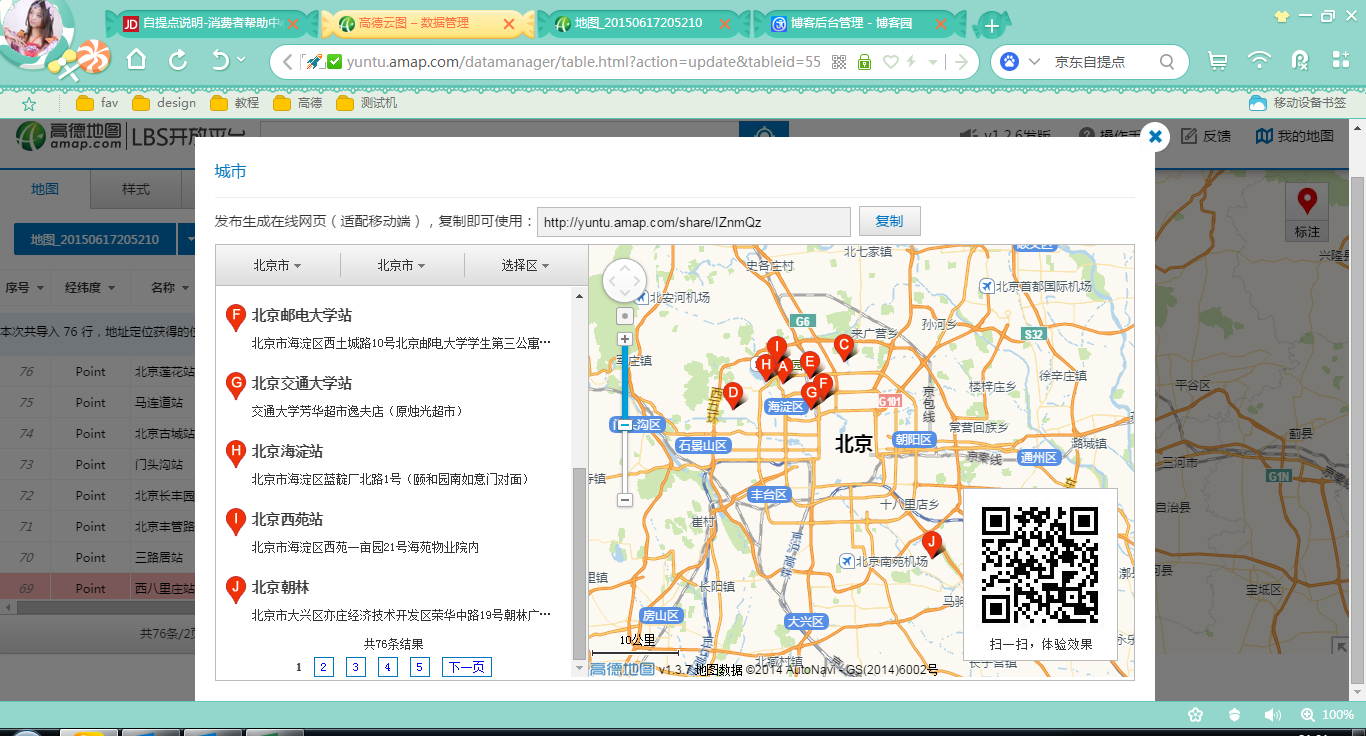Open dropdown arrow beside 地图_20150617205210 button
The width and height of the screenshot is (1366, 736).
187,240
